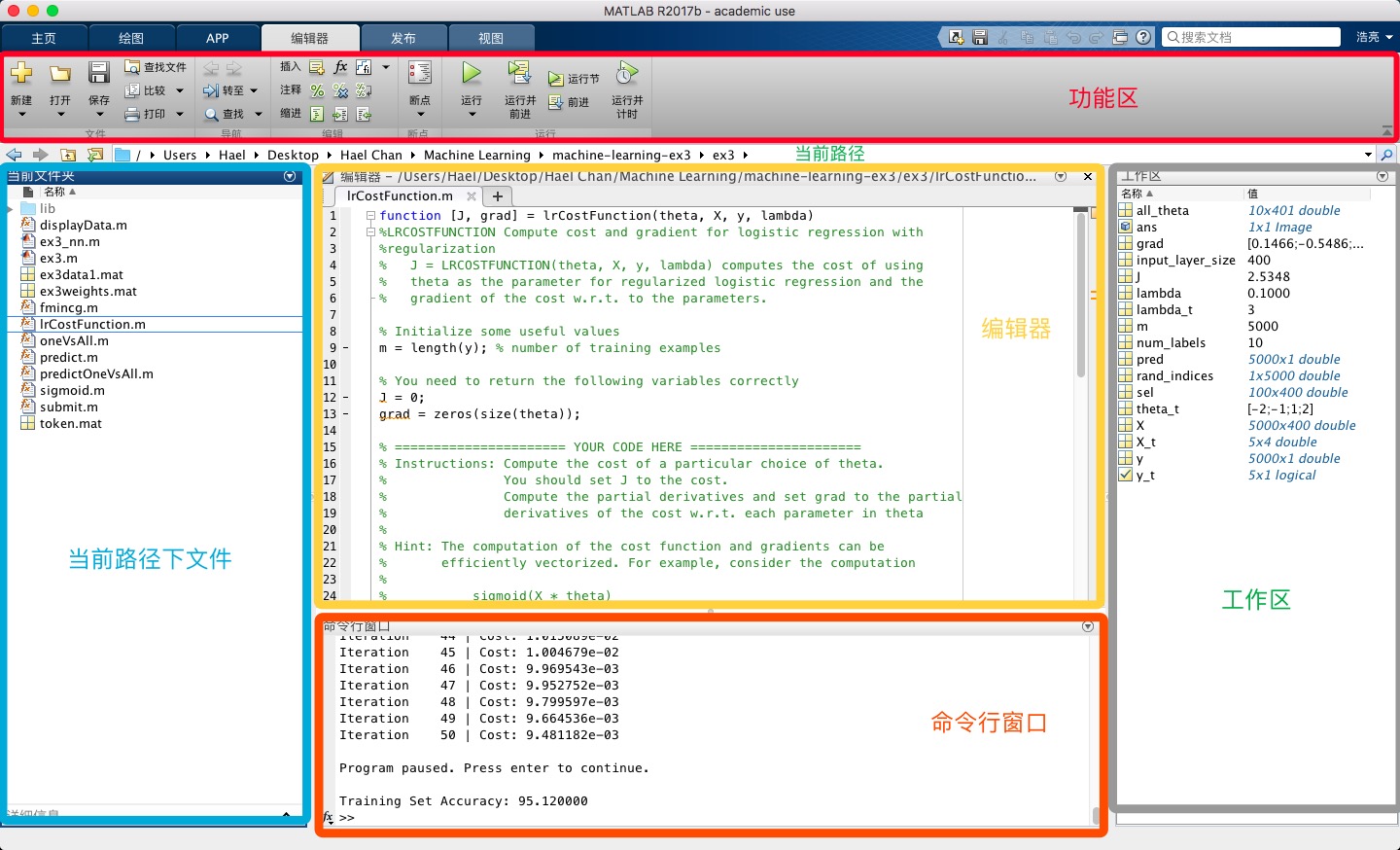Collapse code fold on function line 1
This screenshot has height=850, width=1400.
click(x=370, y=216)
